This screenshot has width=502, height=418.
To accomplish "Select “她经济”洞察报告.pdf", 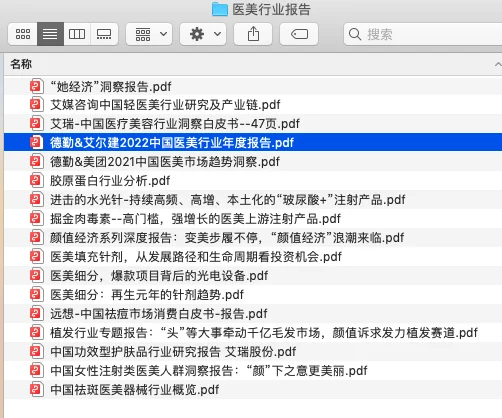I will pyautogui.click(x=111, y=87).
